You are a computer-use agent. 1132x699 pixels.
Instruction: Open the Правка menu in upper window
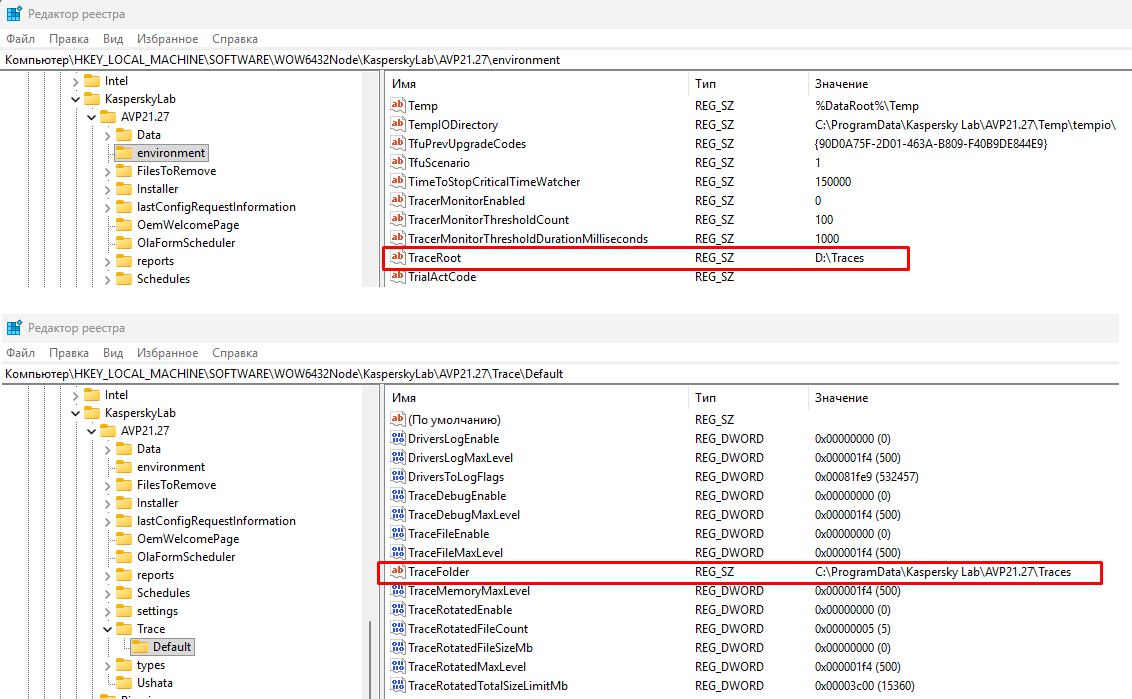(x=69, y=39)
